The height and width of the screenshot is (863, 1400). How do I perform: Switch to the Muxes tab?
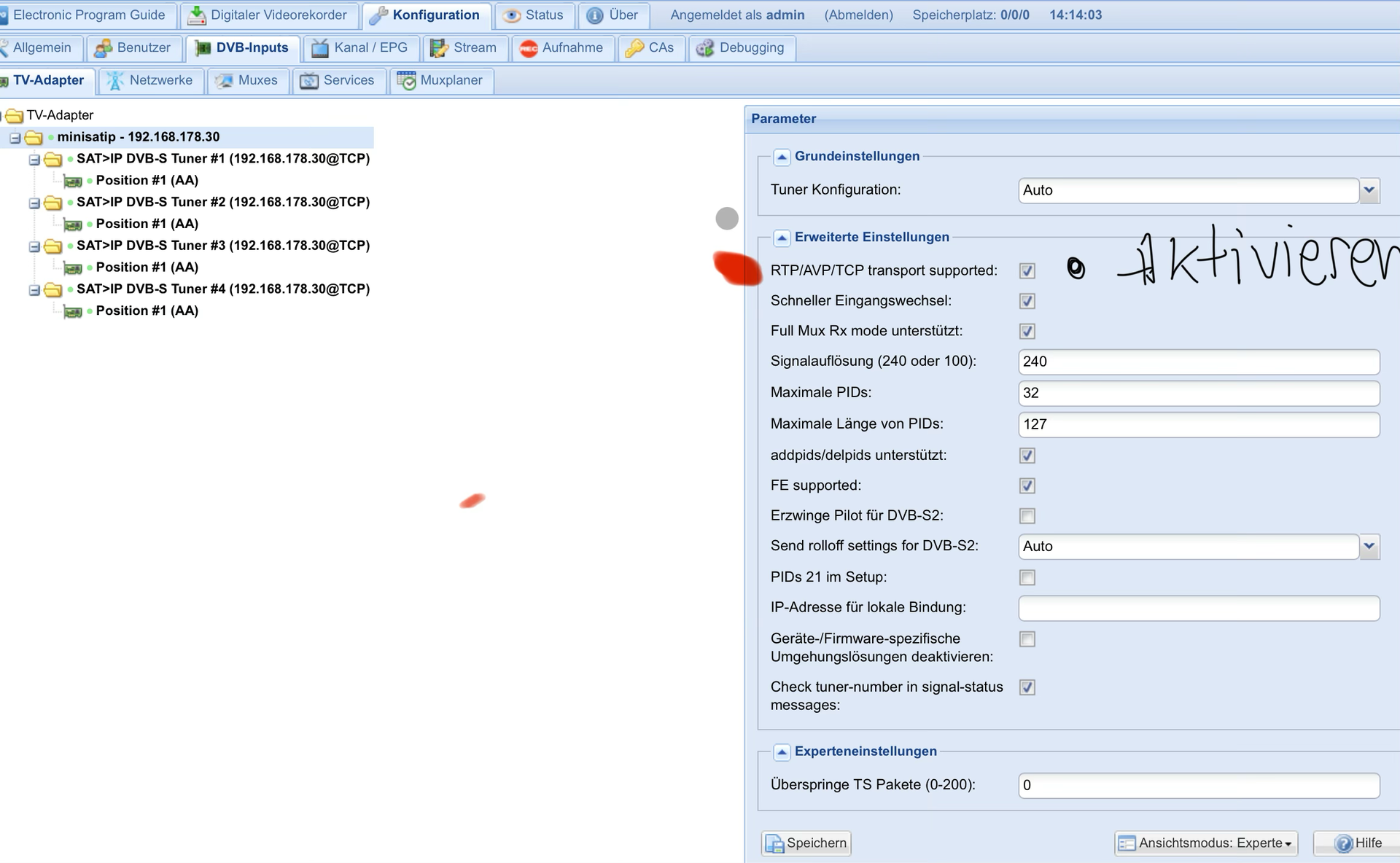pos(248,81)
